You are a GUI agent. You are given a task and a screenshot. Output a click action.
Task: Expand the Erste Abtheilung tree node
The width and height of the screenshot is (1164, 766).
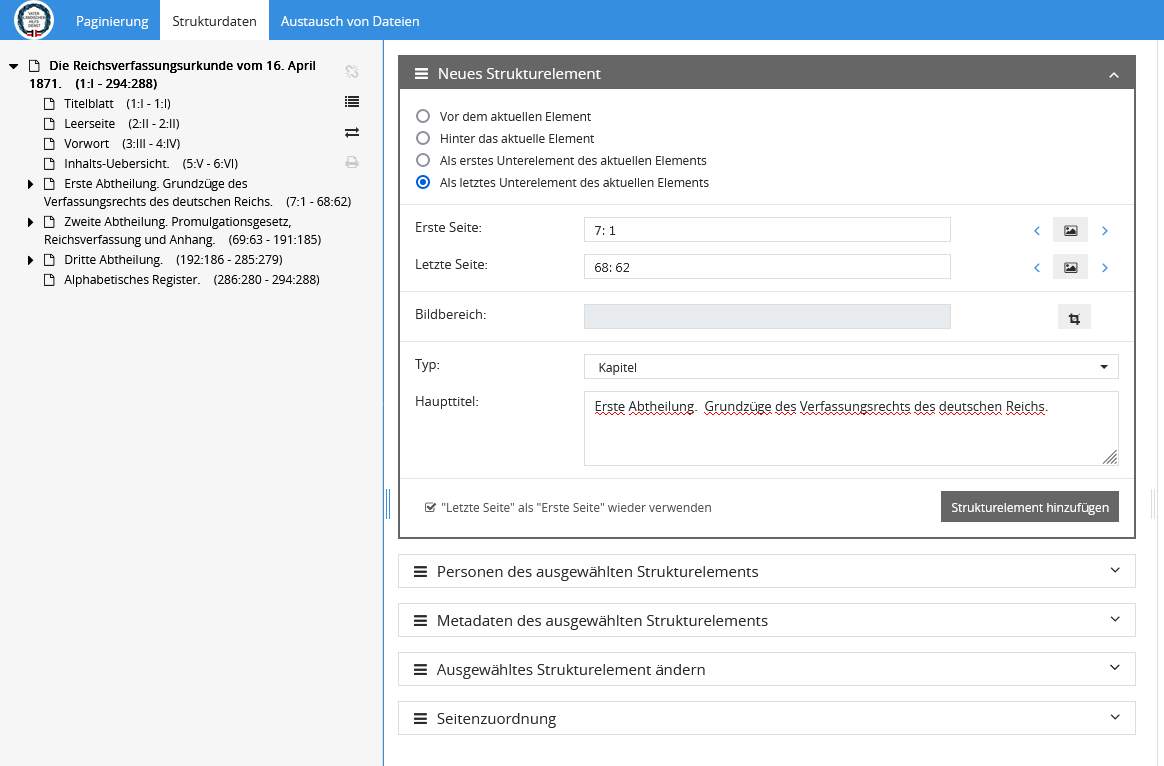click(30, 184)
